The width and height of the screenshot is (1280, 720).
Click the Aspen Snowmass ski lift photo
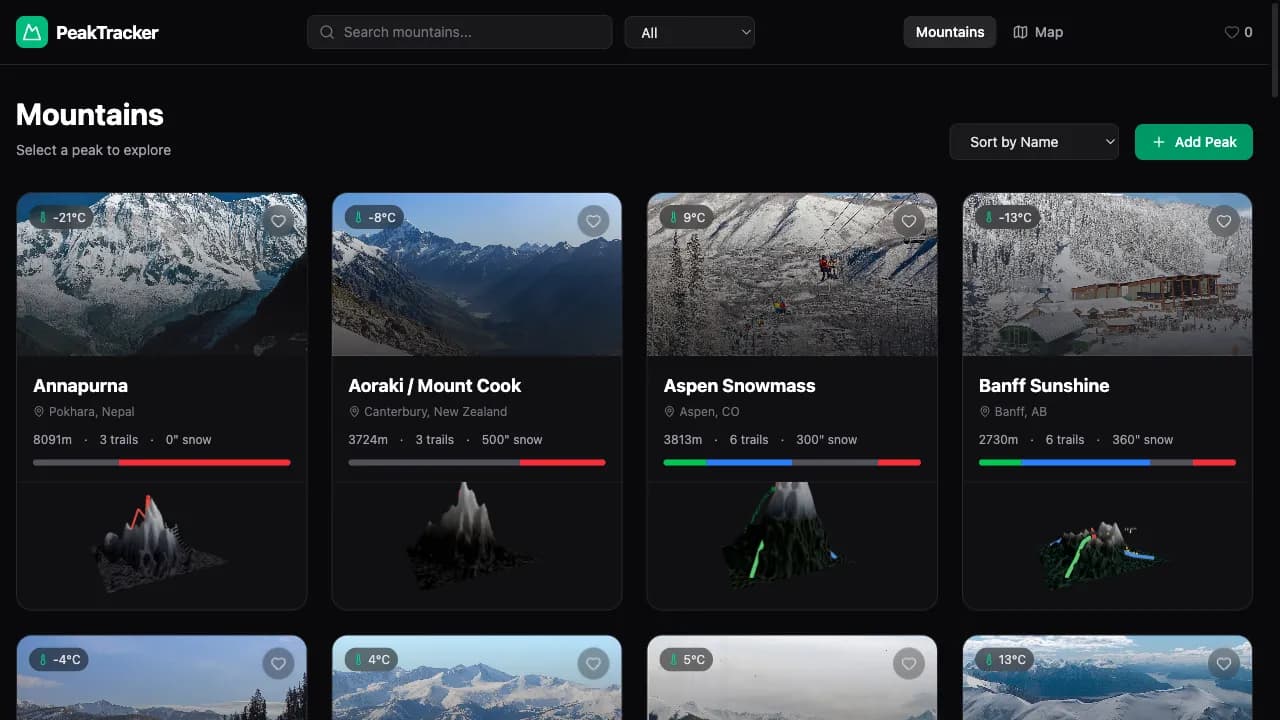(x=792, y=274)
